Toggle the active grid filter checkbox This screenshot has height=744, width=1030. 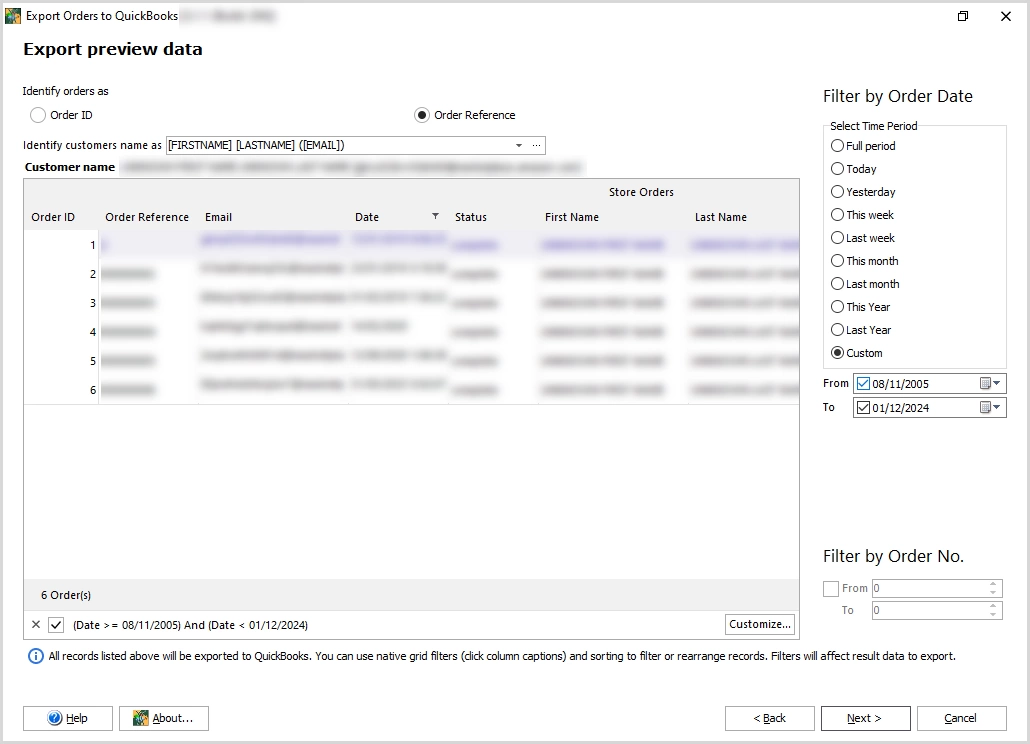click(x=56, y=625)
